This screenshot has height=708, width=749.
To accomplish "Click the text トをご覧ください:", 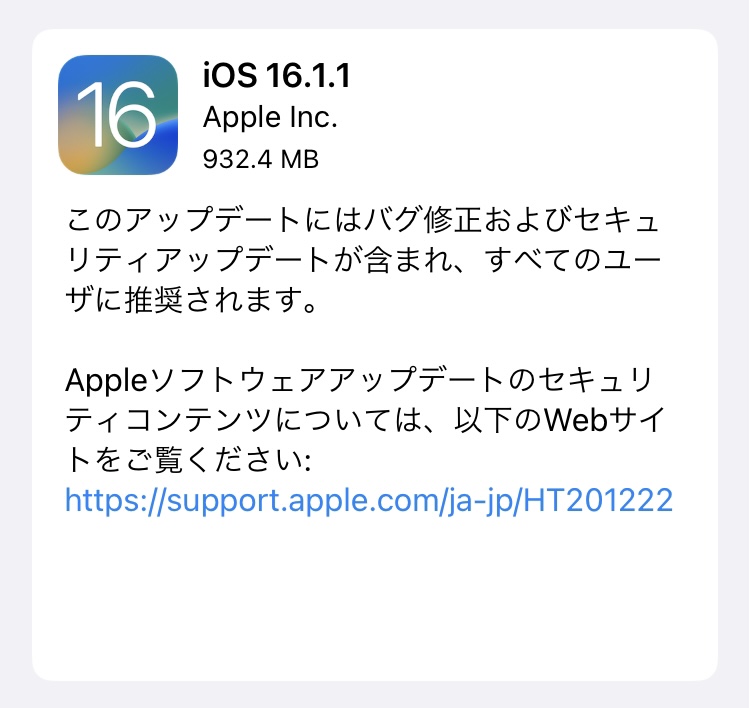I will click(x=189, y=461).
